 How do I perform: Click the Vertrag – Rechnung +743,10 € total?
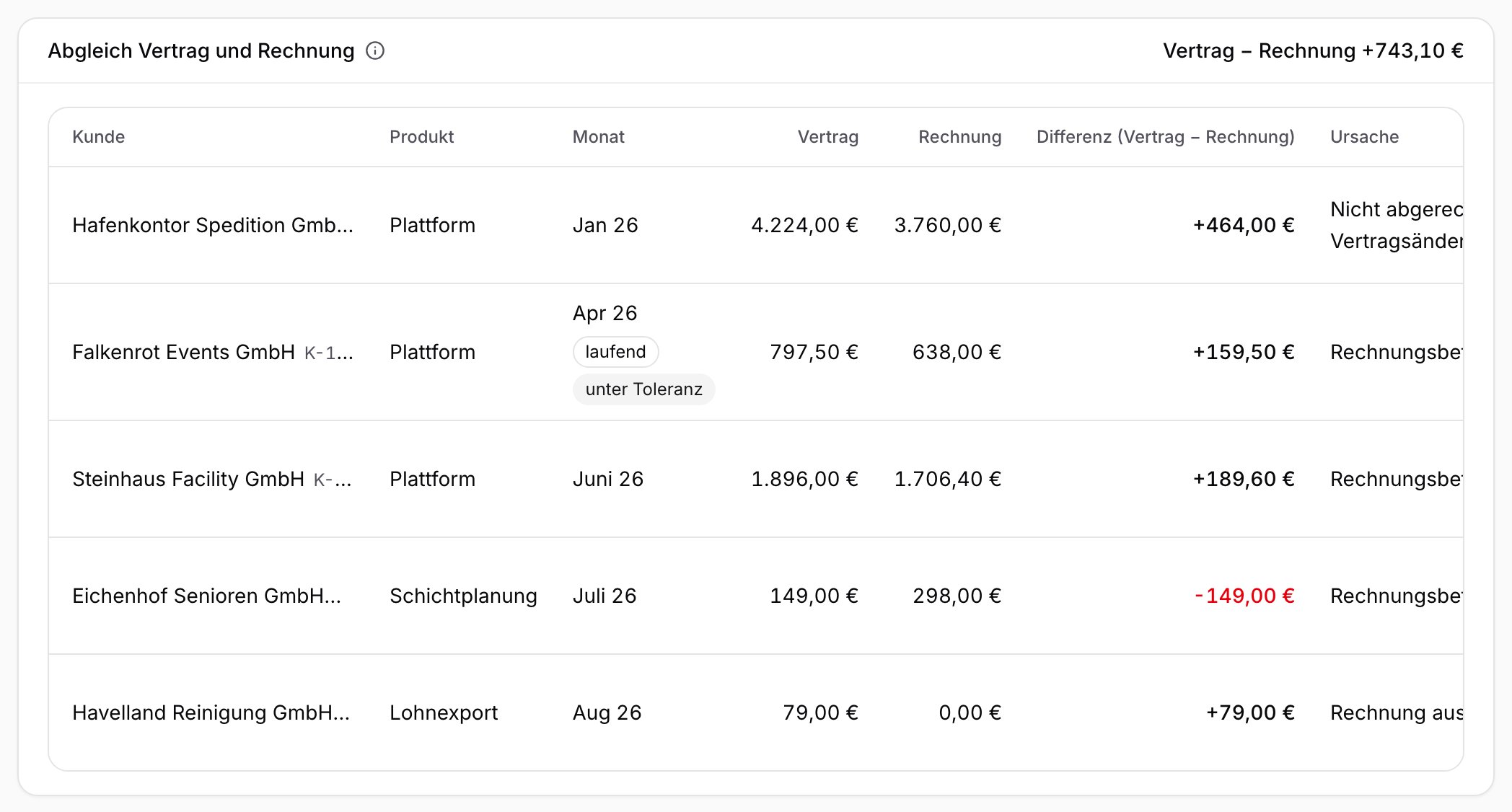[x=1313, y=50]
